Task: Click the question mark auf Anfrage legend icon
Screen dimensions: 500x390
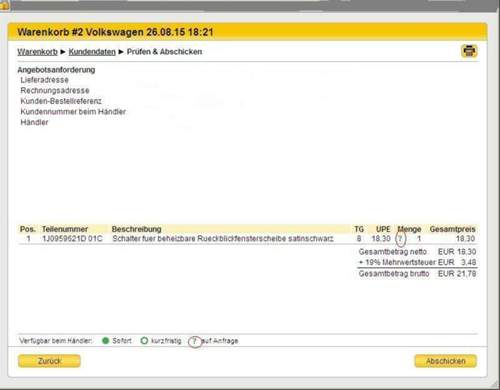Action: 195,341
